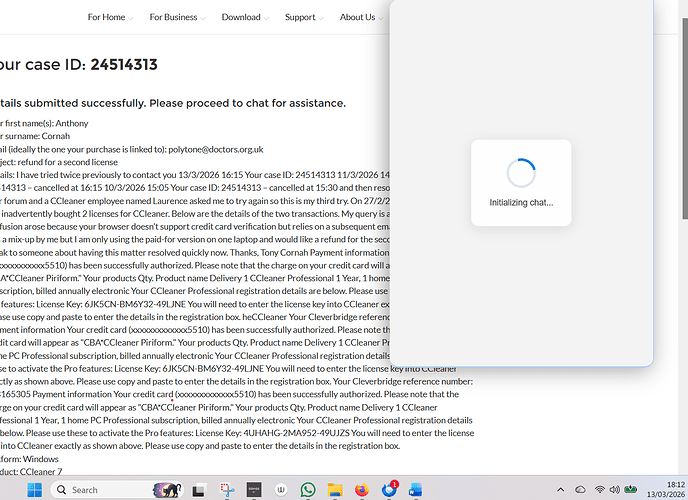Click 'Please proceed to chat for assistance' heading

pyautogui.click(x=247, y=103)
